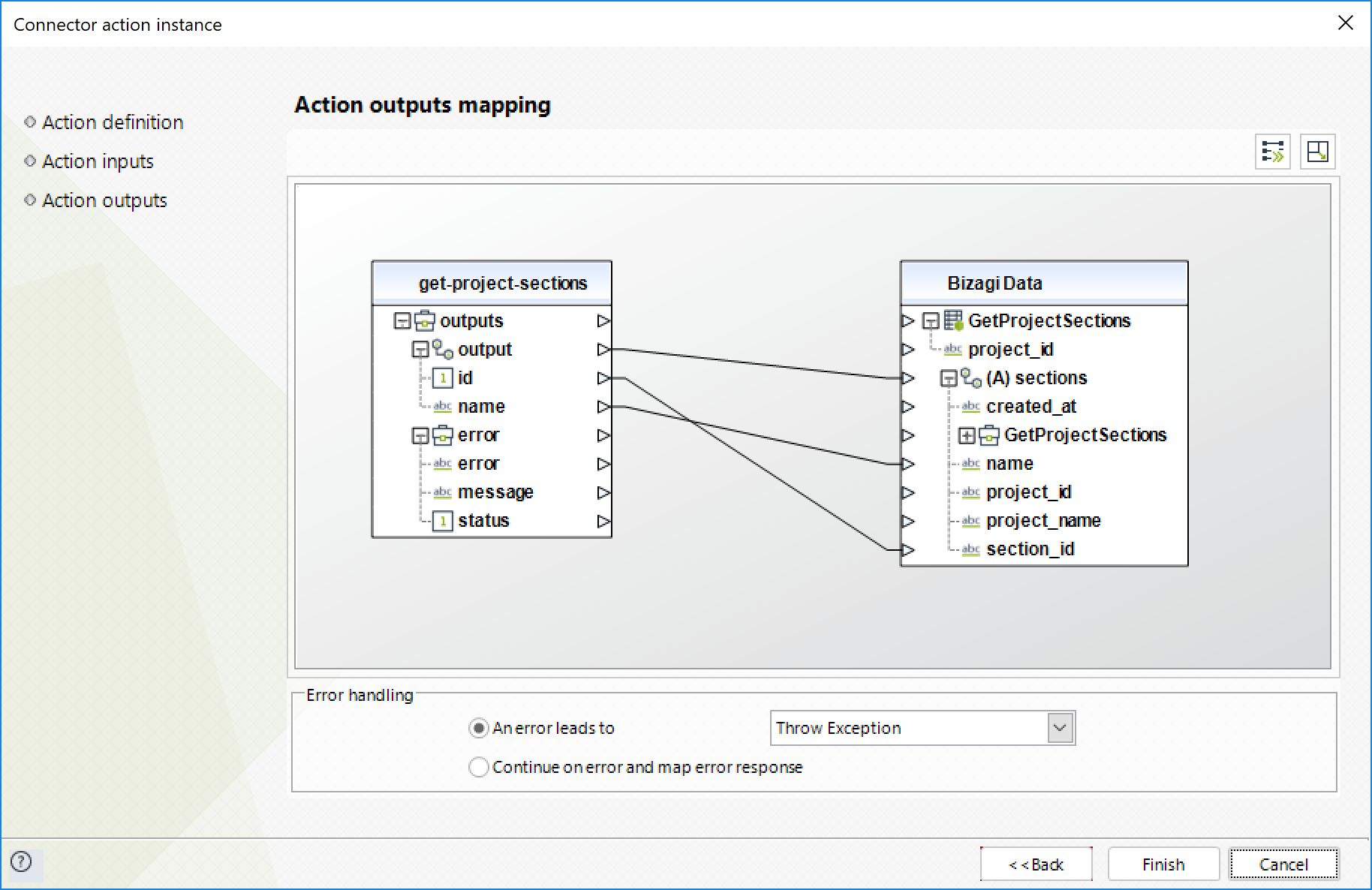Click the Bizagi Data panel header
This screenshot has height=890, width=1372.
[x=1044, y=283]
